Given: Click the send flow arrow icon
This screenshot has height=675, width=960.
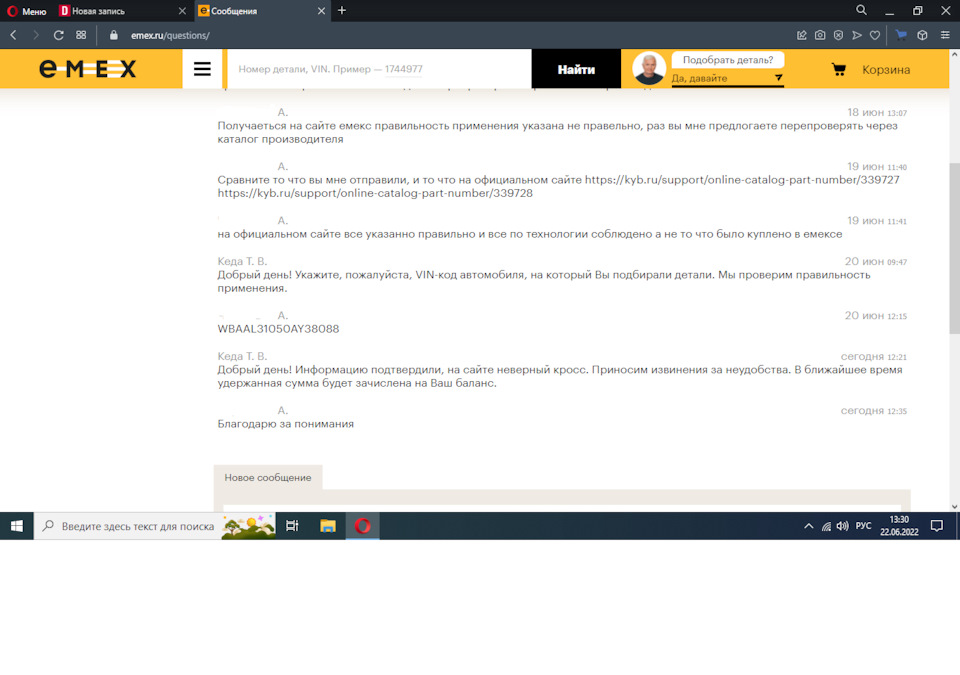Looking at the screenshot, I should point(857,36).
